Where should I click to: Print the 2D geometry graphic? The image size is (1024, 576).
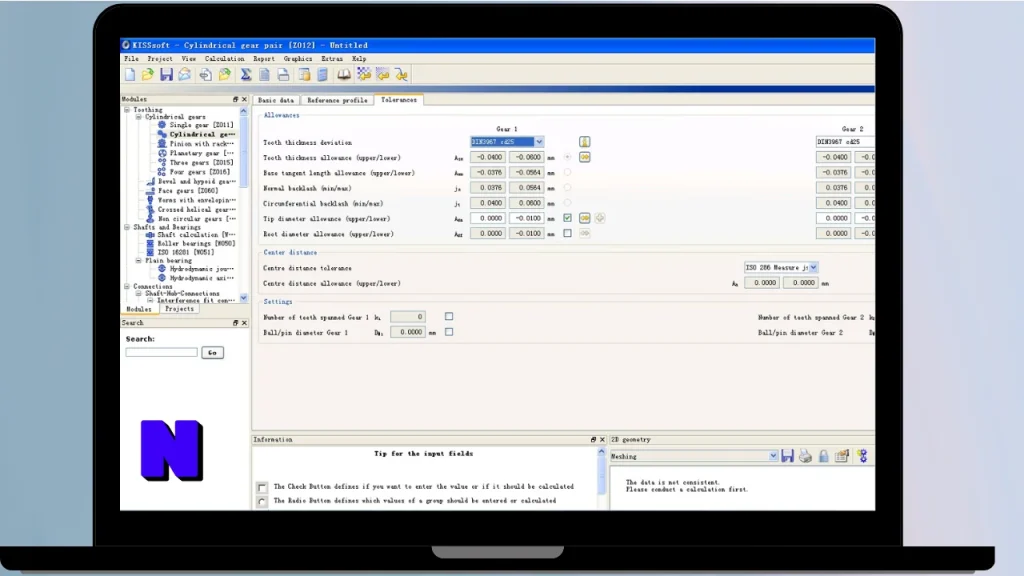point(805,456)
